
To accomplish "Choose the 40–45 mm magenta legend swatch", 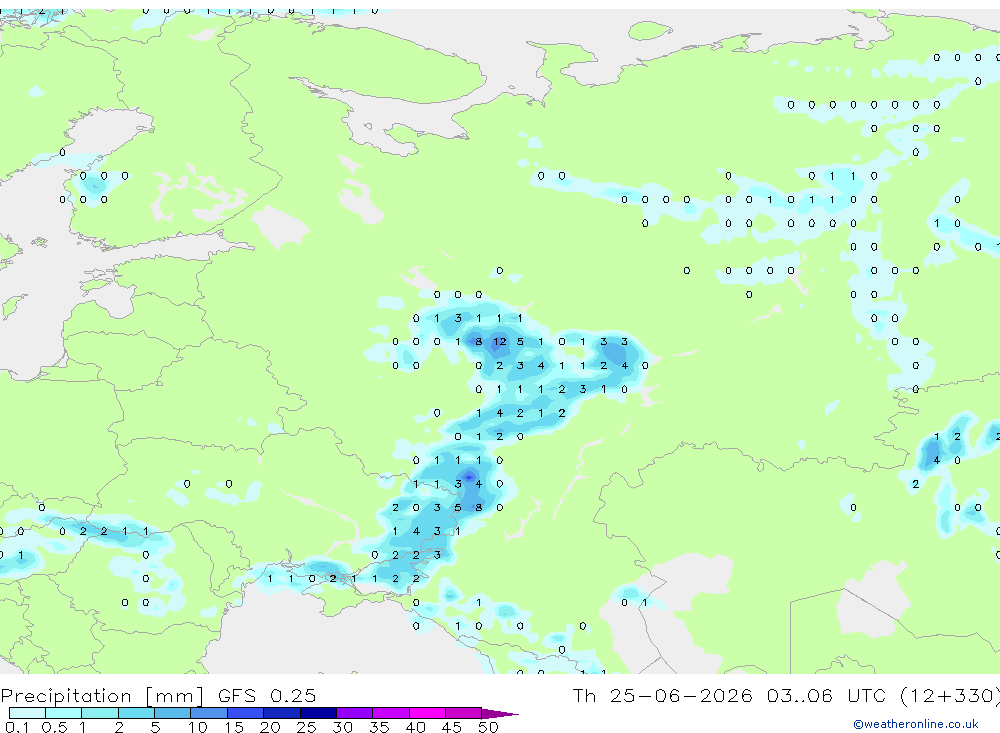I will coord(427,713).
